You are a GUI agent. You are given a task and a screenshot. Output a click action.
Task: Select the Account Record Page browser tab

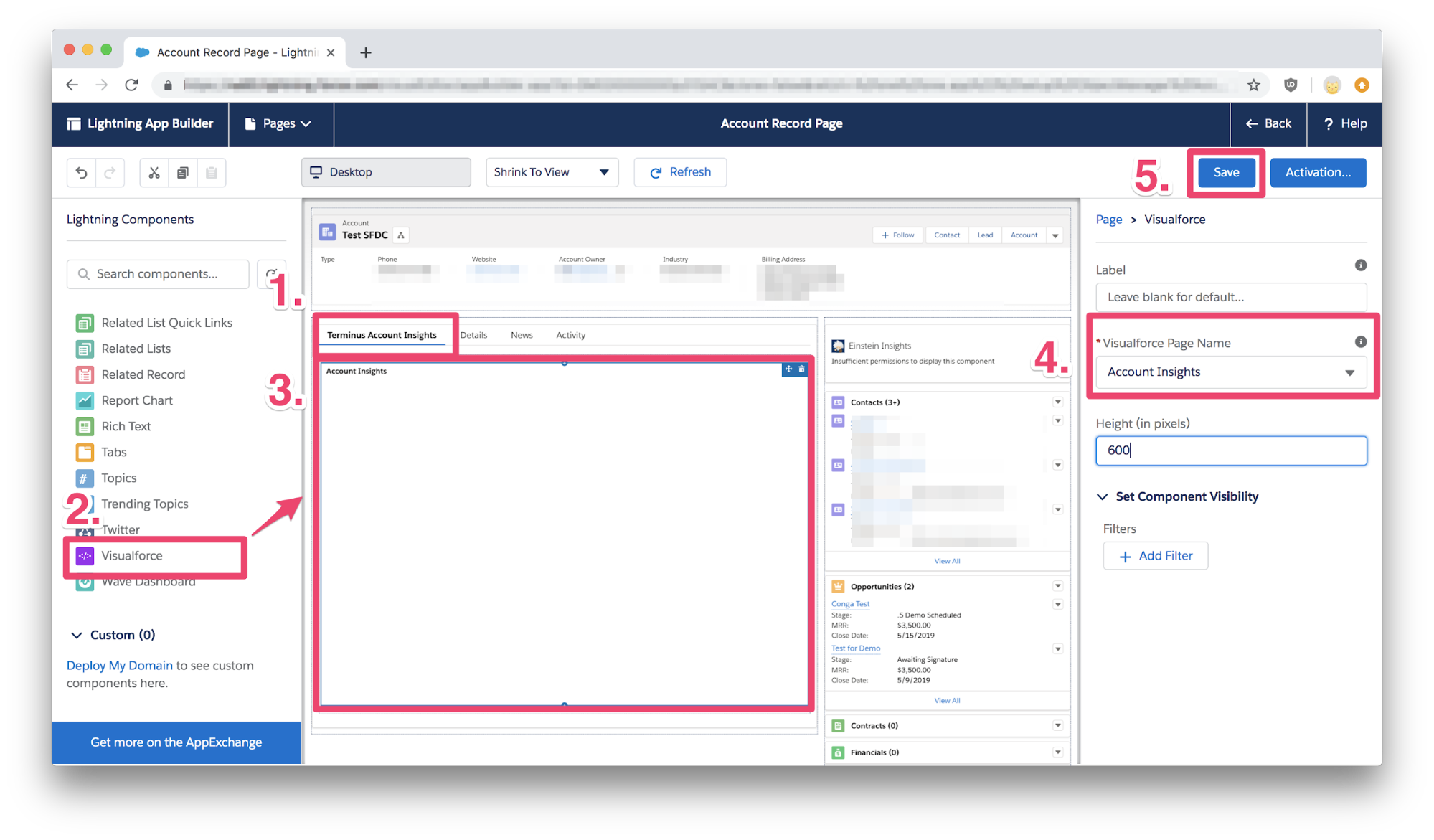point(234,52)
